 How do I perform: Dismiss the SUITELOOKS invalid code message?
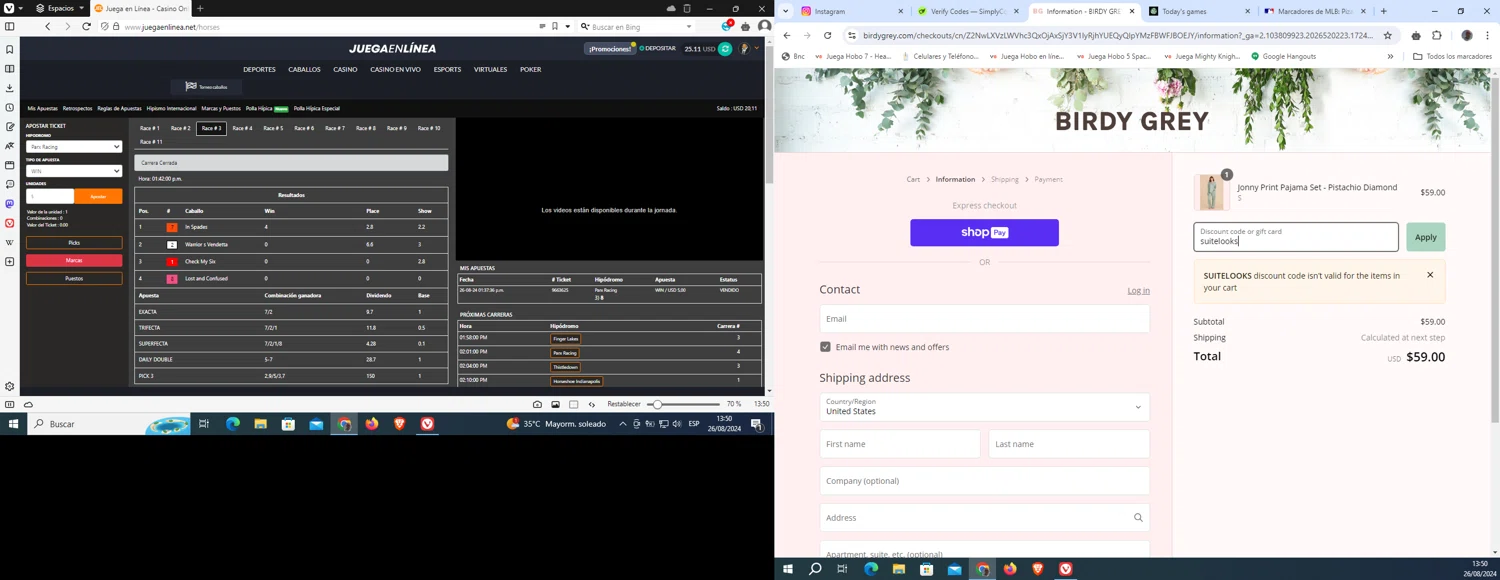pyautogui.click(x=1430, y=275)
